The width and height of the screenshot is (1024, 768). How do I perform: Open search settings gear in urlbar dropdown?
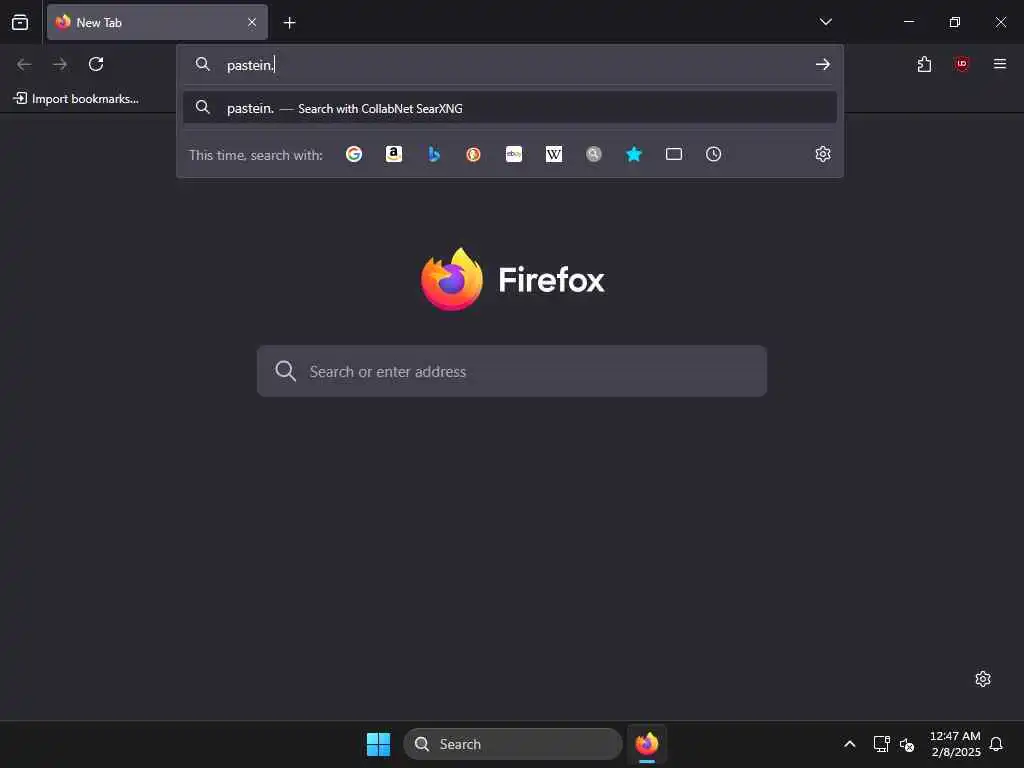(x=823, y=154)
